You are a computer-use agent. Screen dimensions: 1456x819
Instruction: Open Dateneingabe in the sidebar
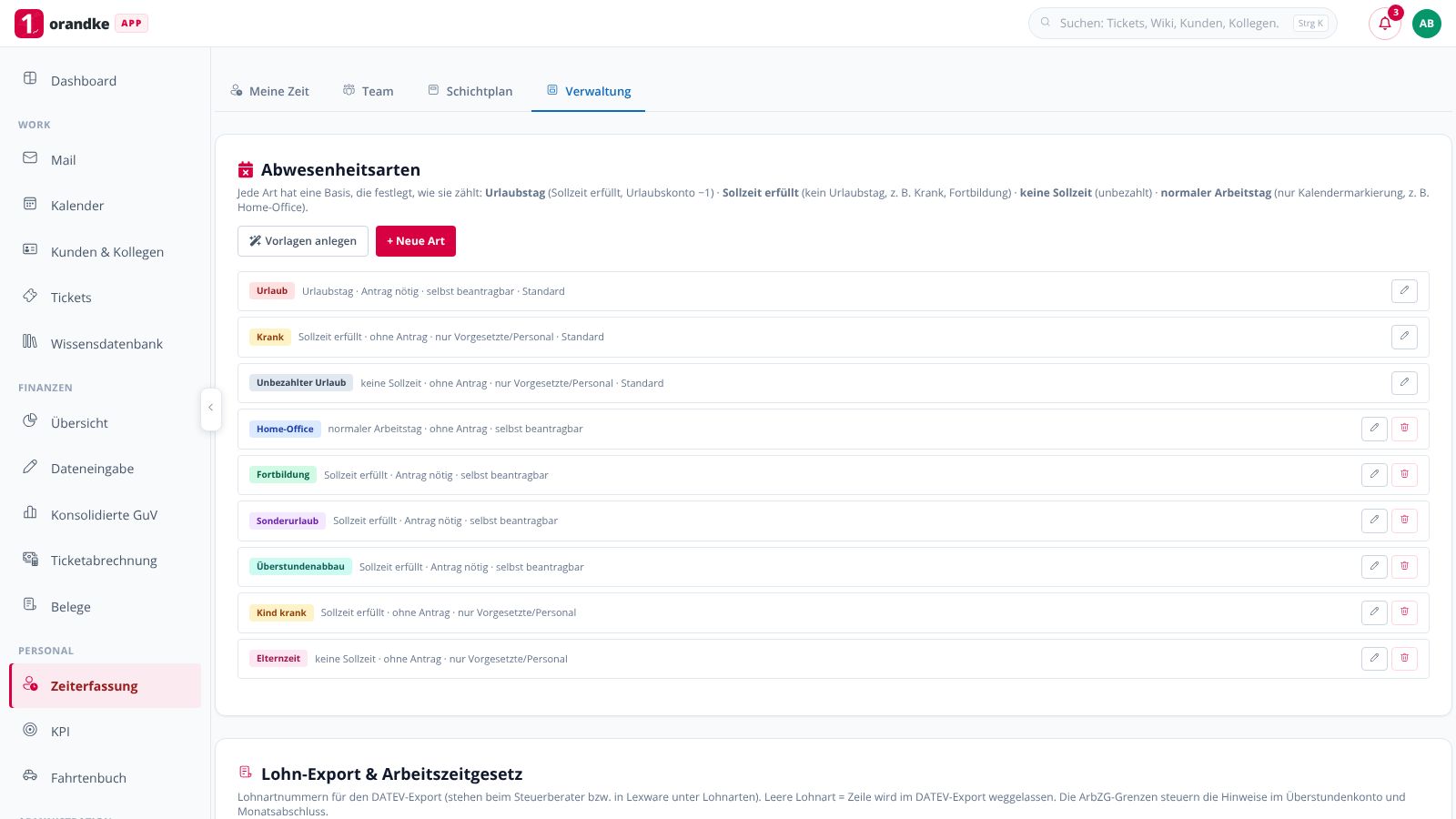tap(106, 468)
